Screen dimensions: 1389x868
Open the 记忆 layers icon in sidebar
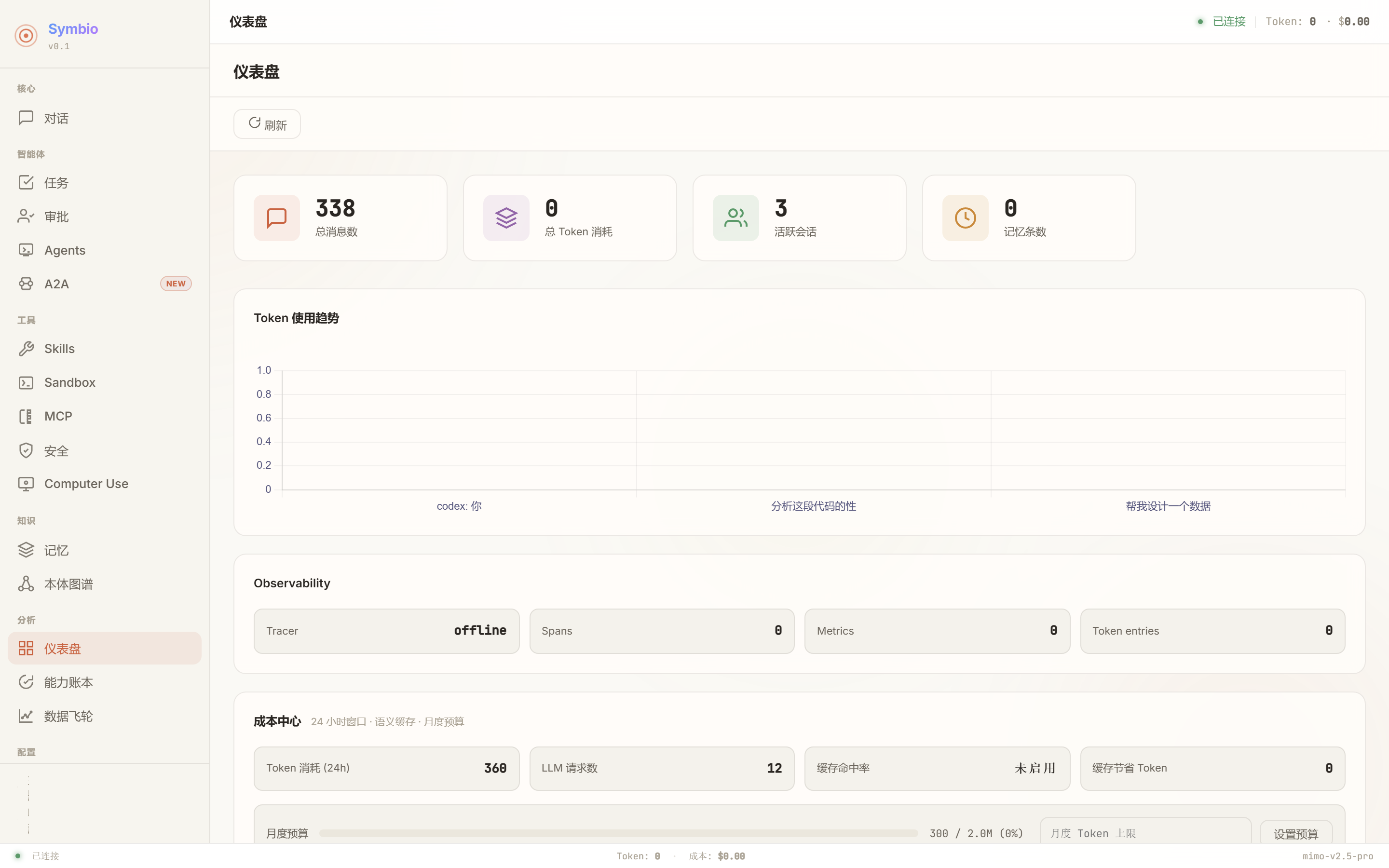(x=26, y=550)
